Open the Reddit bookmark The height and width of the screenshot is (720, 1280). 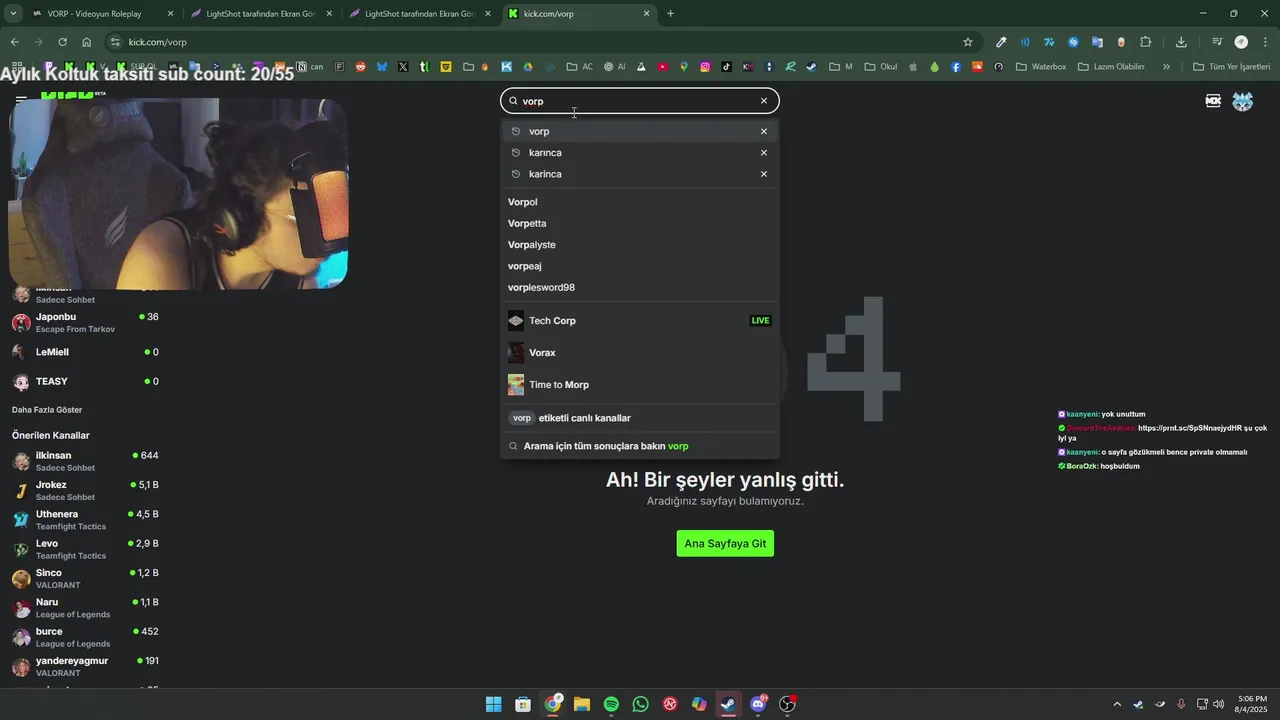[360, 67]
